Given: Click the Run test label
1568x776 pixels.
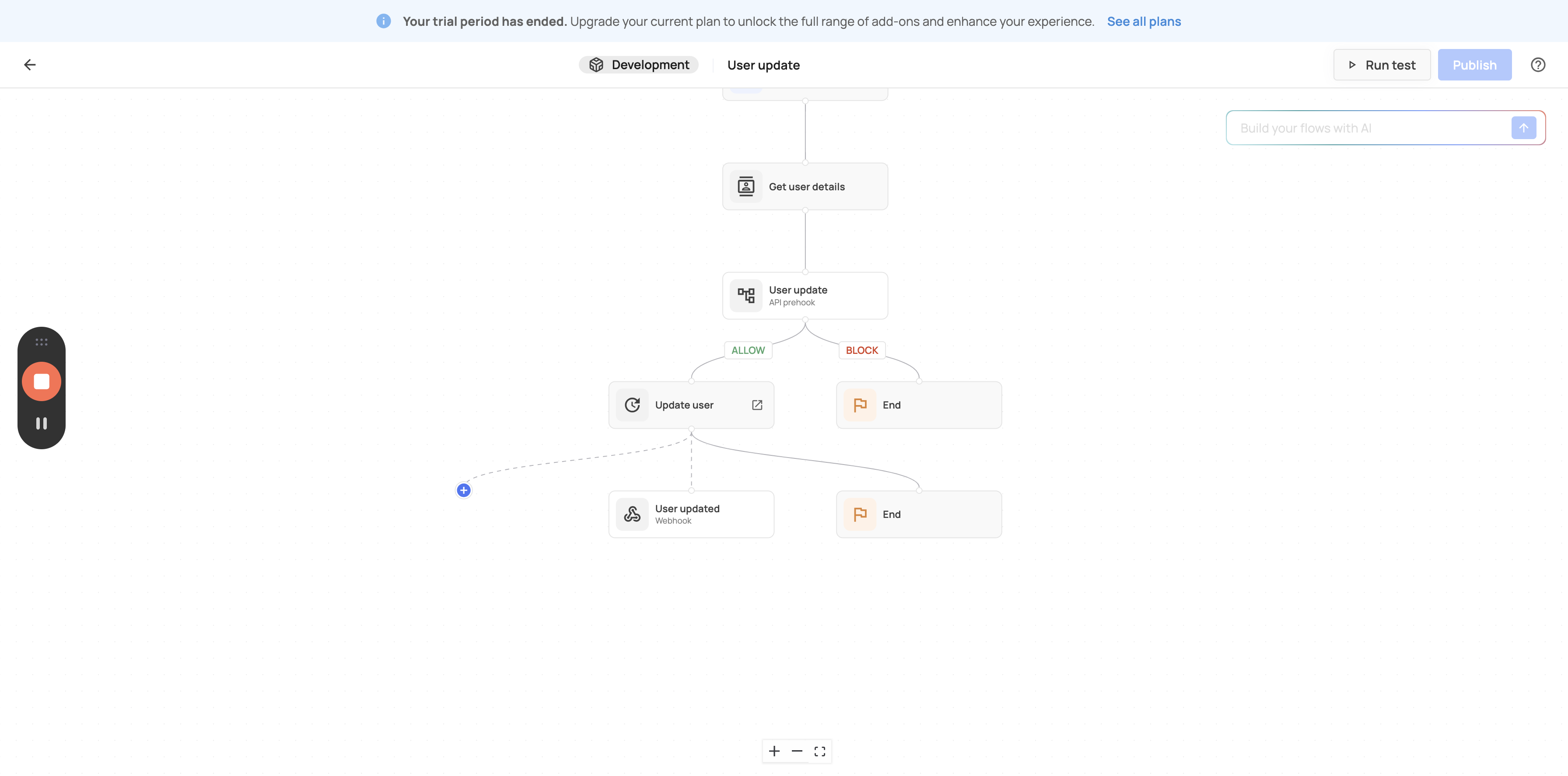Looking at the screenshot, I should tap(1390, 65).
